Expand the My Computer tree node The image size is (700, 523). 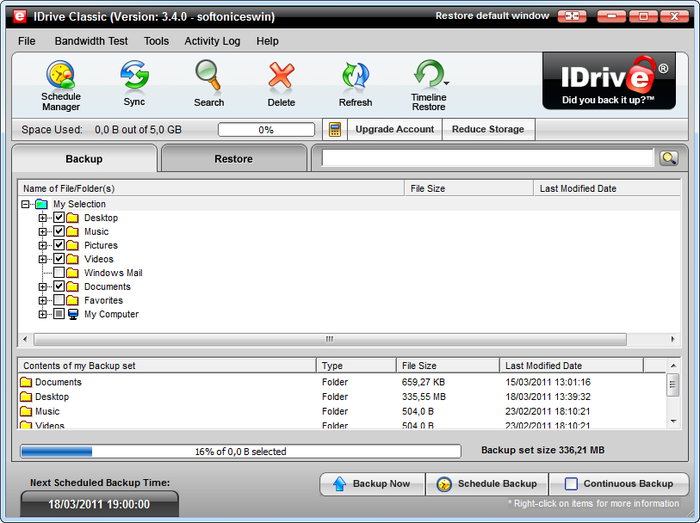coord(42,314)
